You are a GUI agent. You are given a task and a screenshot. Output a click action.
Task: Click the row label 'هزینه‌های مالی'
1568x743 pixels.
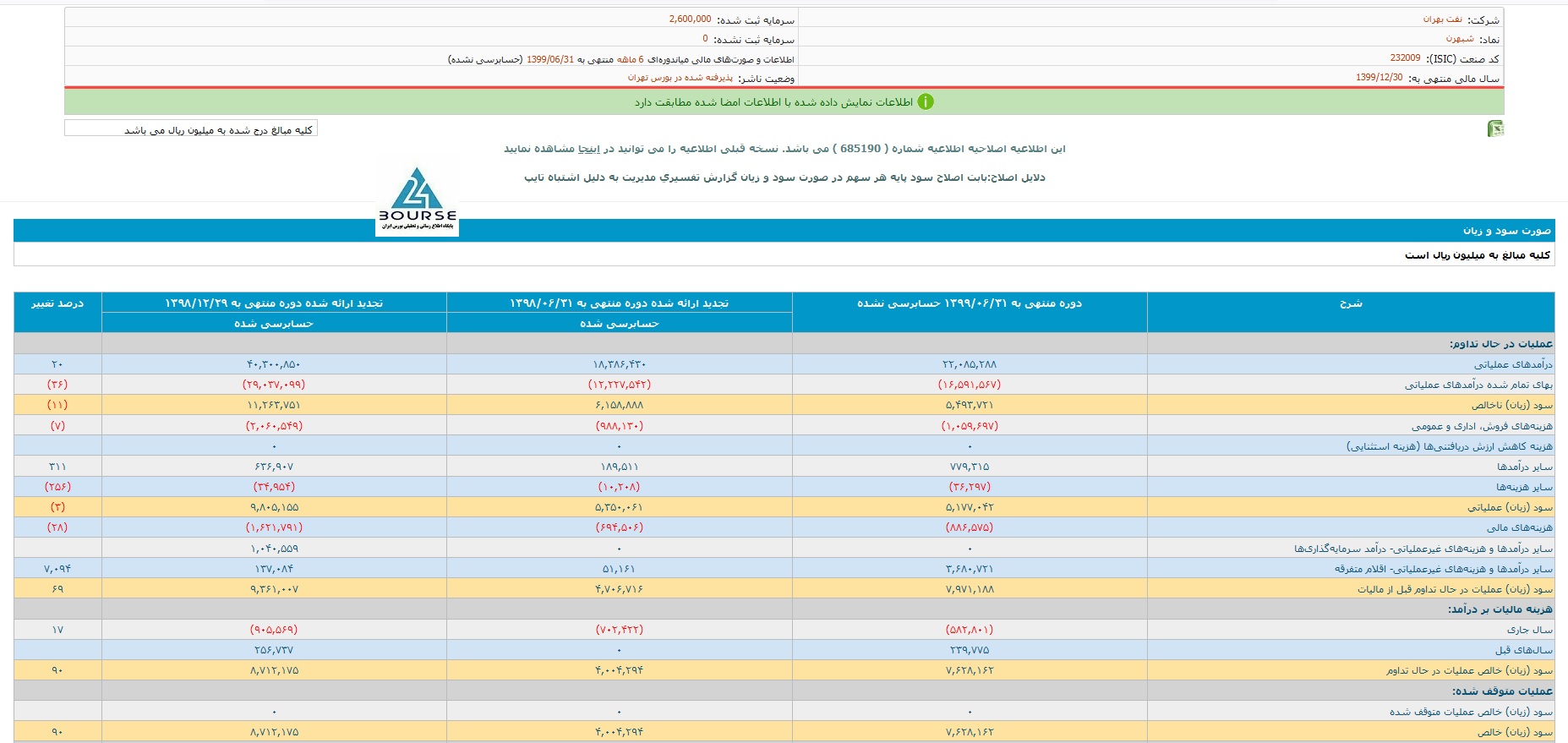click(x=1520, y=527)
